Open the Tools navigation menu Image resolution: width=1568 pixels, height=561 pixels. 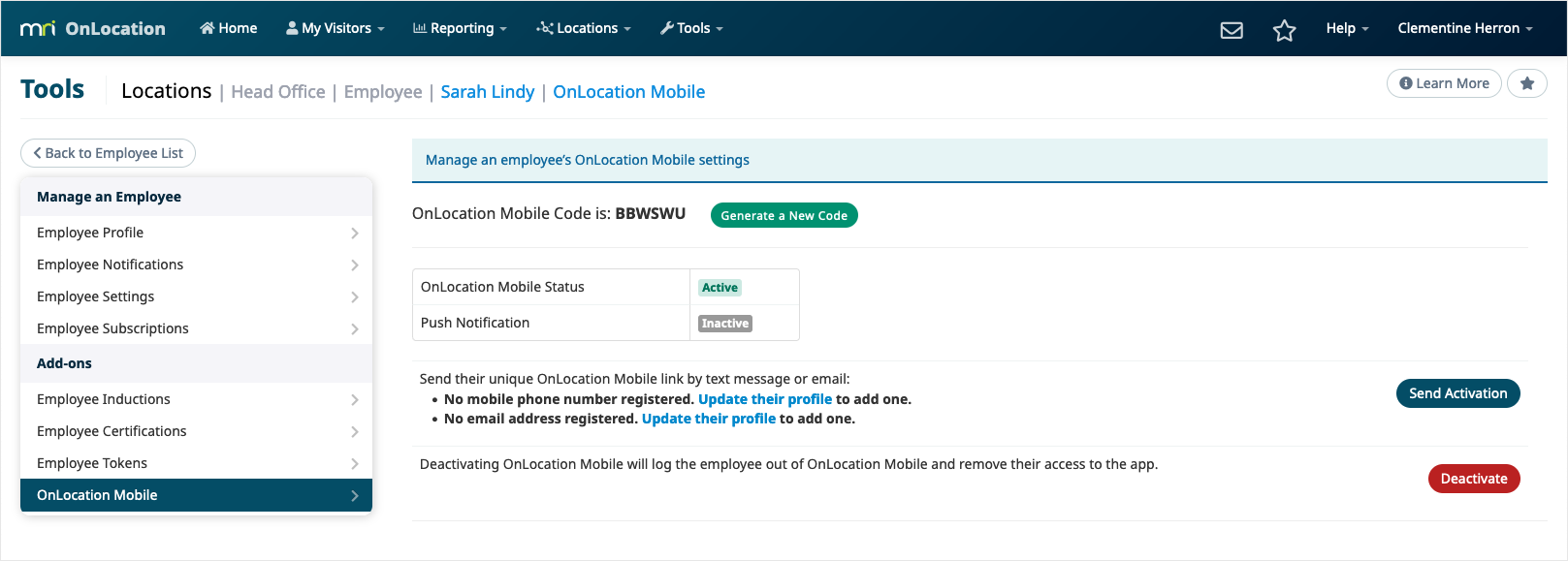pos(691,28)
